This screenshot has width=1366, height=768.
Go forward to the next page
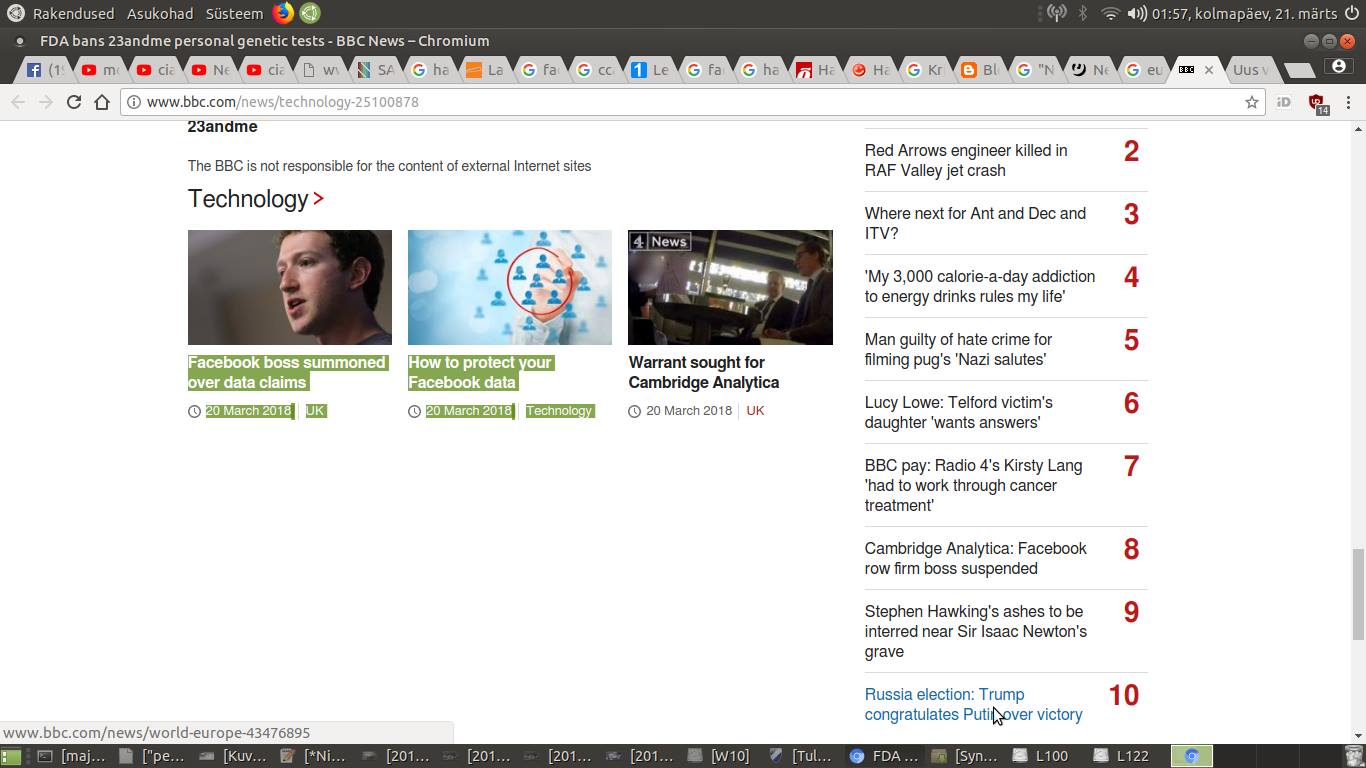(x=45, y=102)
